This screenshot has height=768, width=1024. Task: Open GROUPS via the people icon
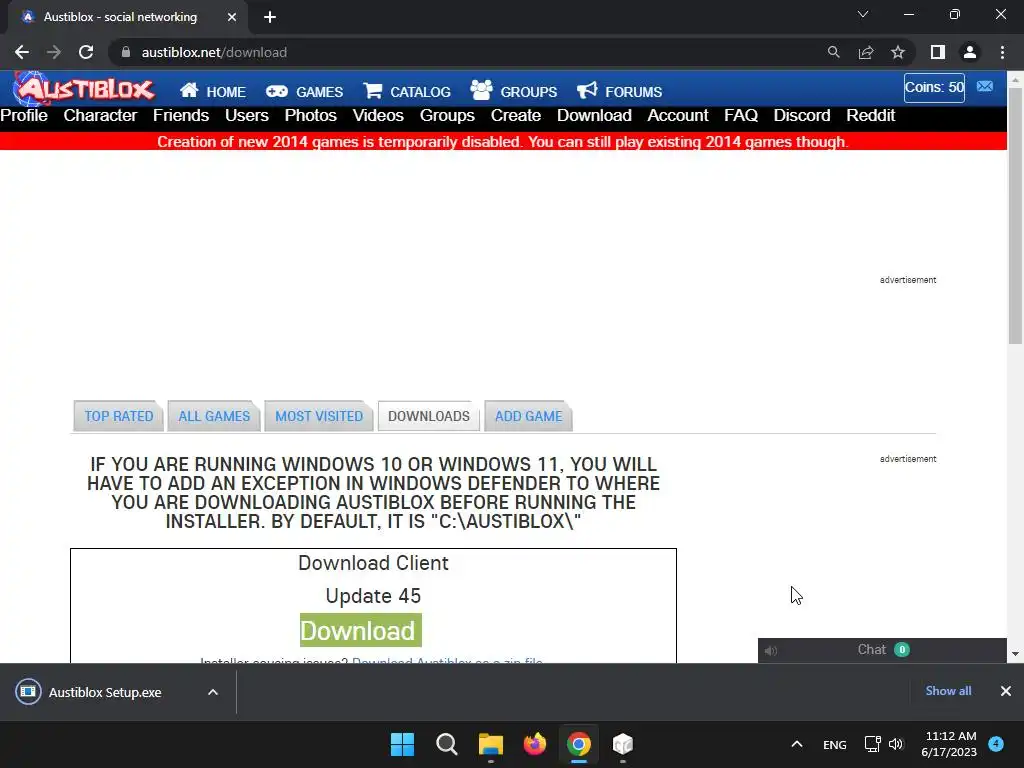click(x=482, y=89)
